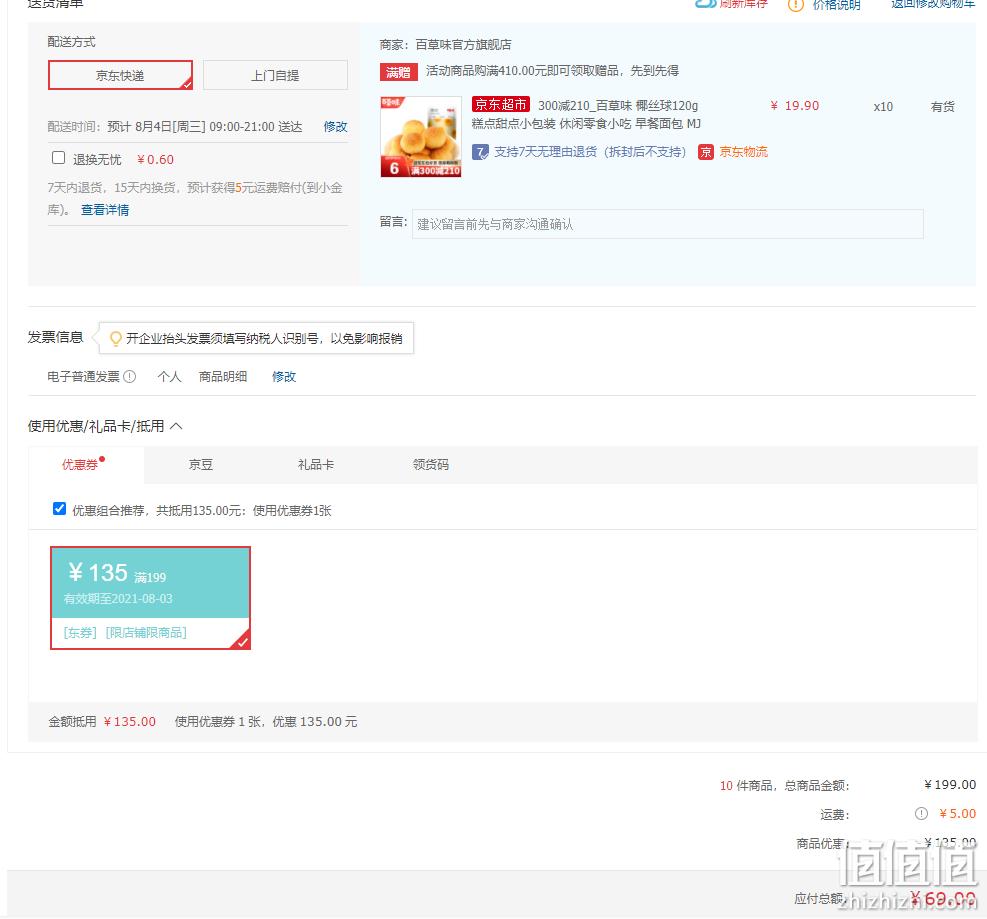Click the 10 件商品 count text

click(746, 786)
